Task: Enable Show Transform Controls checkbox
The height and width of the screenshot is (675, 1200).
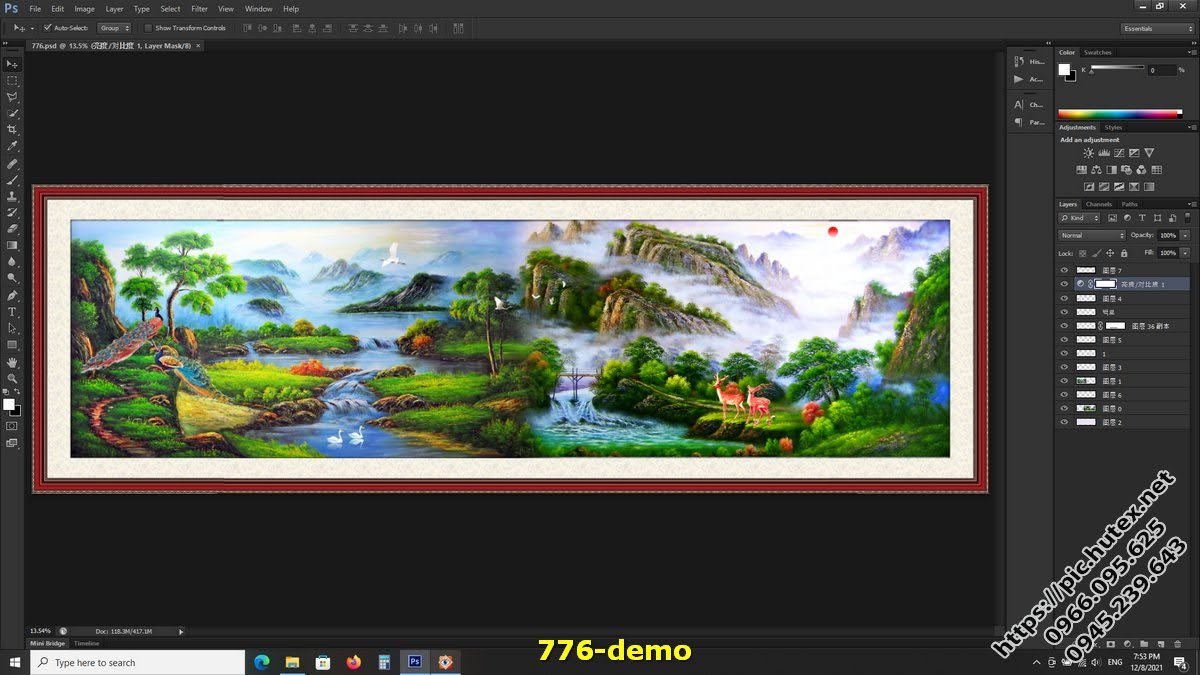Action: point(148,28)
